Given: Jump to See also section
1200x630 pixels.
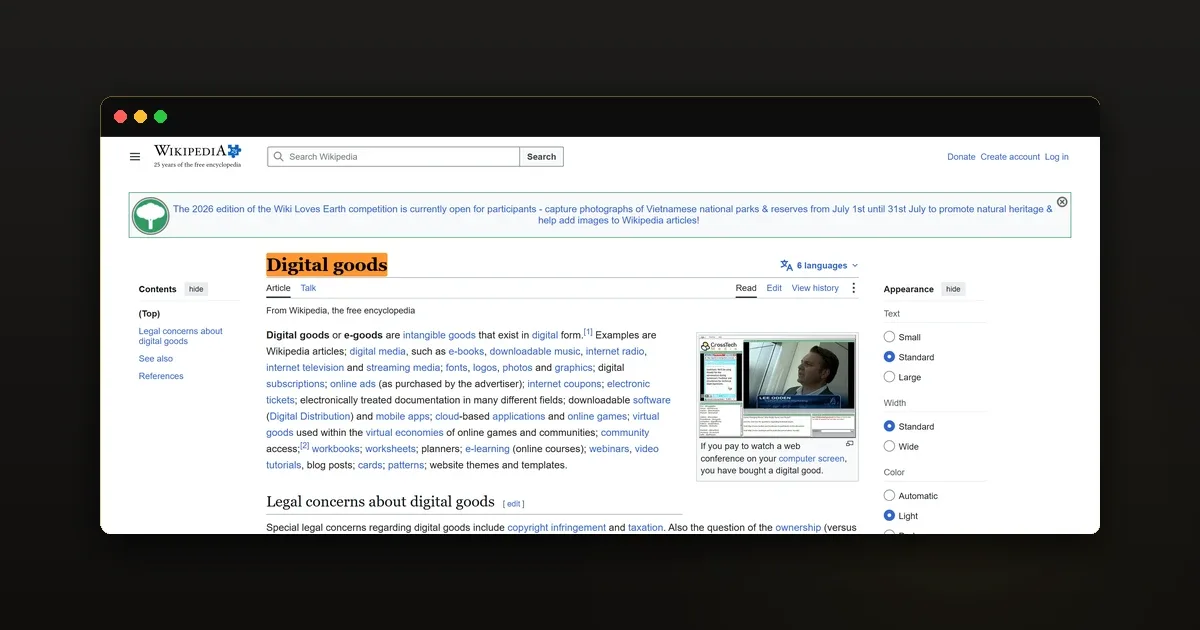Looking at the screenshot, I should [x=156, y=359].
